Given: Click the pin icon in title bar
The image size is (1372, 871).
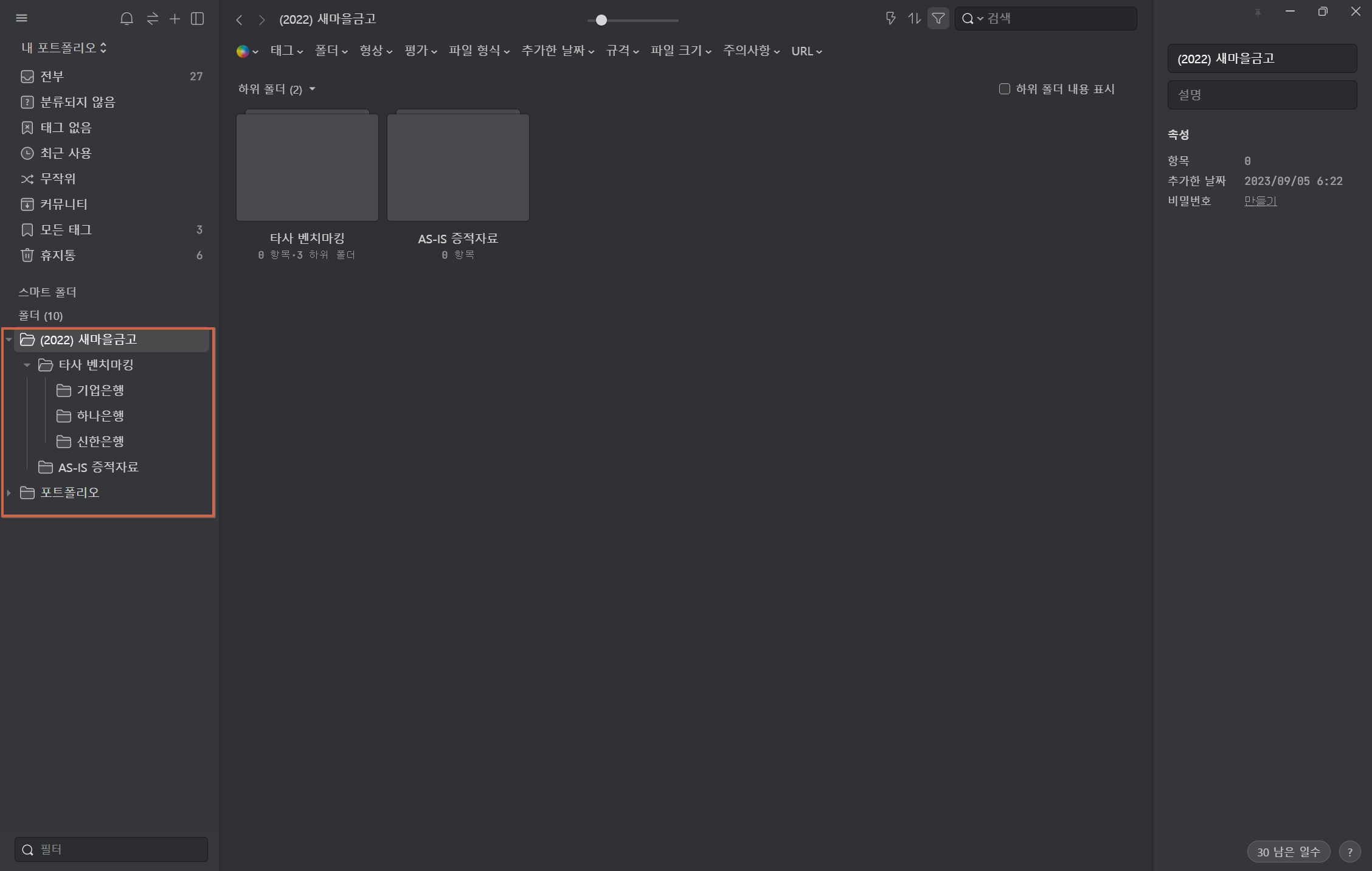Looking at the screenshot, I should tap(1258, 13).
